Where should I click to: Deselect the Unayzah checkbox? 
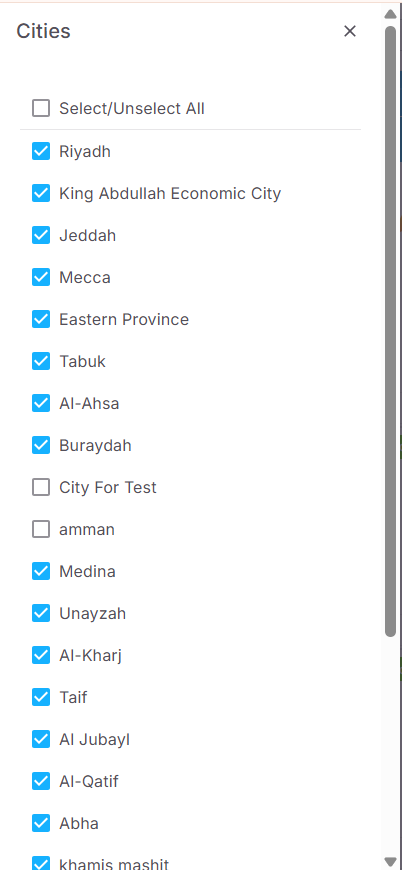point(41,613)
